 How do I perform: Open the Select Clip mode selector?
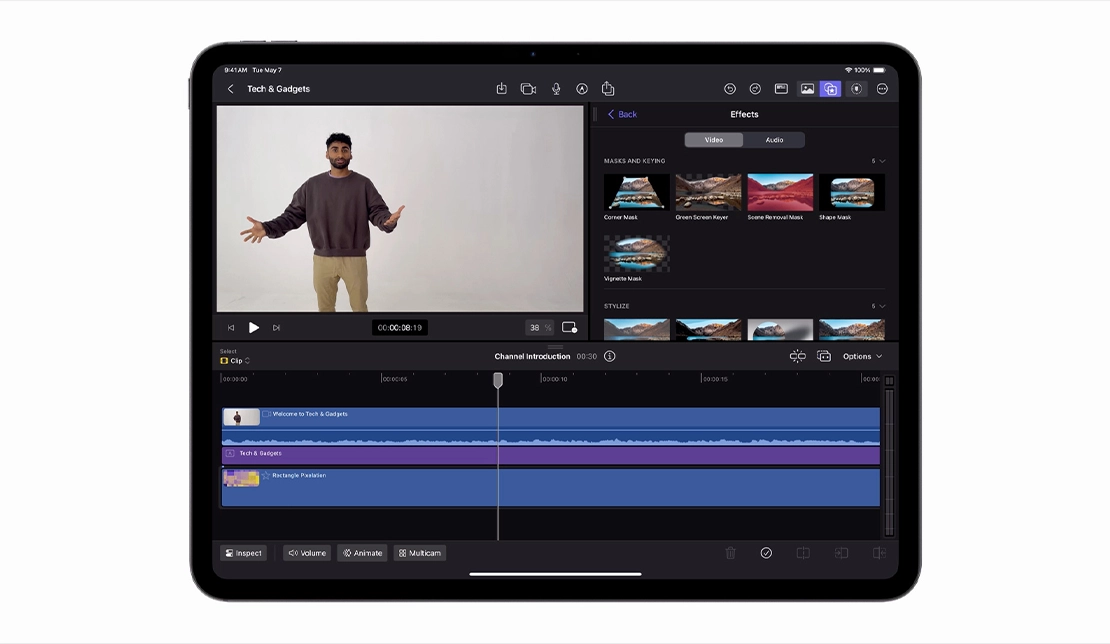point(235,360)
